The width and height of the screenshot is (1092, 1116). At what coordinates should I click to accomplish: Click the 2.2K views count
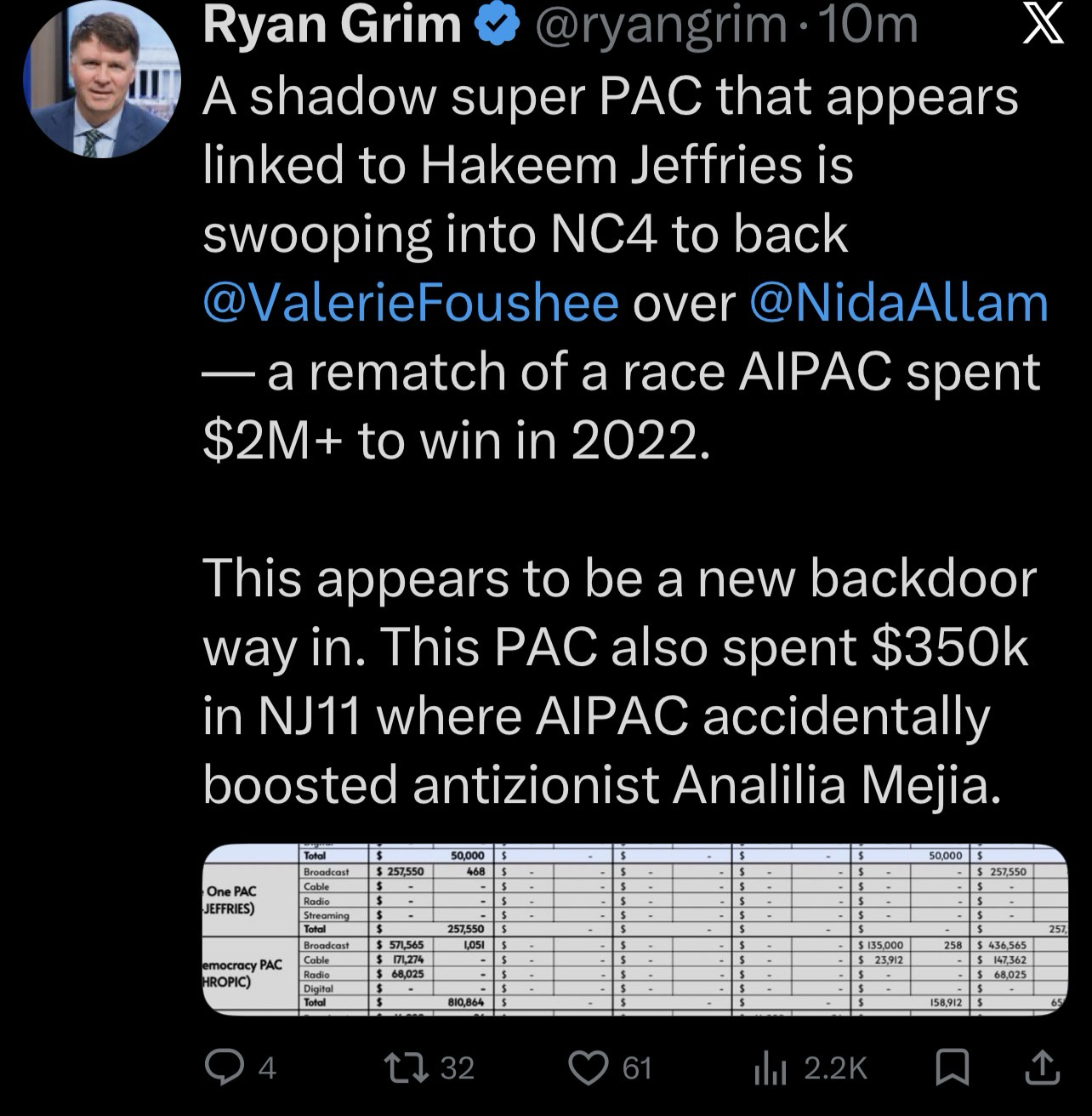tap(833, 1067)
